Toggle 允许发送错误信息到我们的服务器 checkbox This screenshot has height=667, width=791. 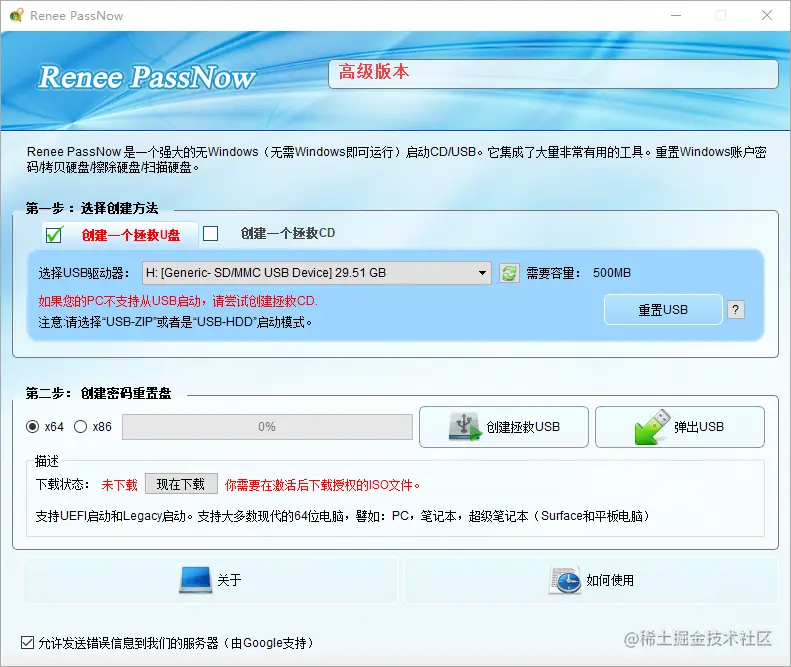tap(27, 642)
